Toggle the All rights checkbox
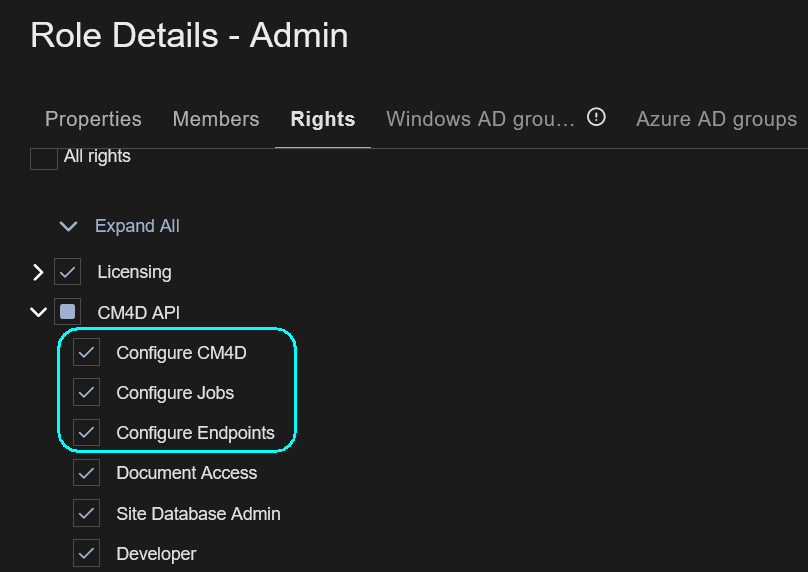Screen dimensions: 808x572 click(44, 157)
